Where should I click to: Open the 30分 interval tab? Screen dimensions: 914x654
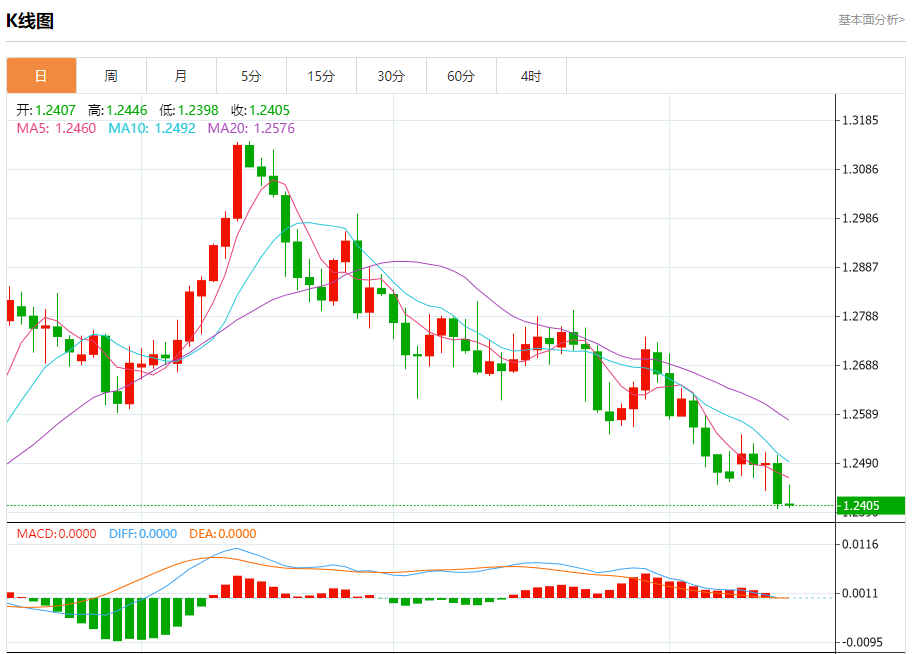tap(391, 76)
